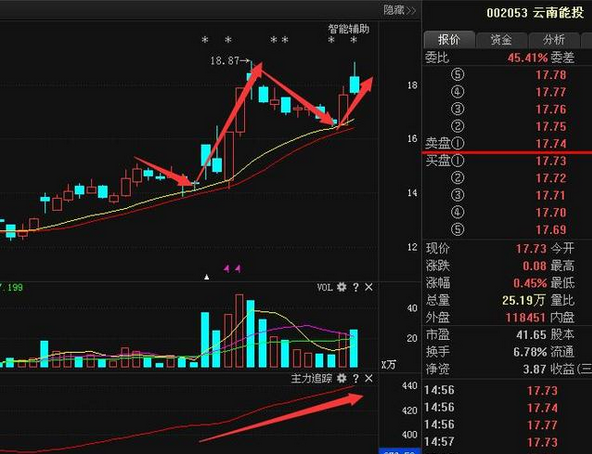Click the 18.87 high price label
The height and width of the screenshot is (454, 592).
pyautogui.click(x=225, y=61)
